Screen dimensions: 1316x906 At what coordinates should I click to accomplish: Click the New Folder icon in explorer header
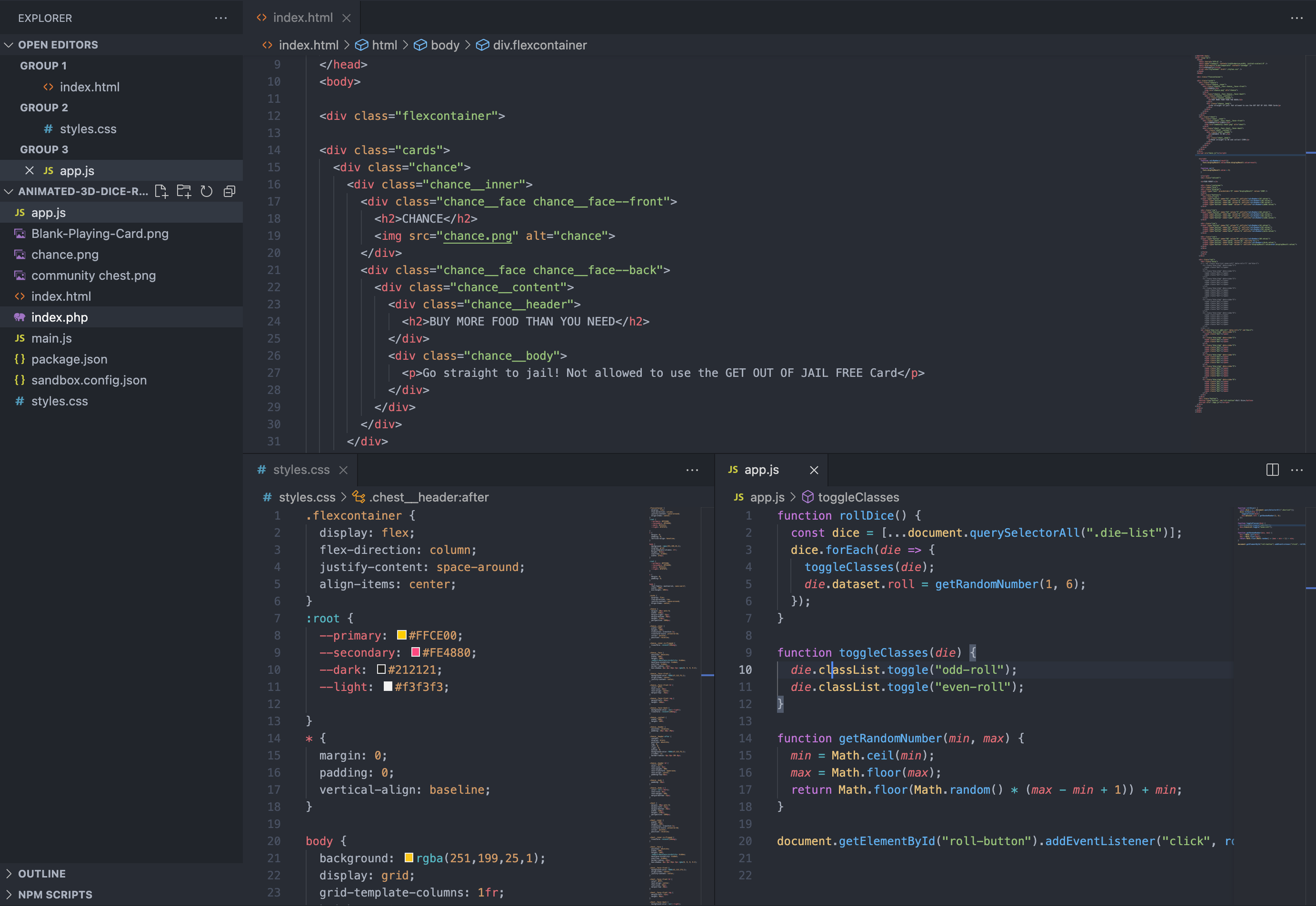coord(184,192)
